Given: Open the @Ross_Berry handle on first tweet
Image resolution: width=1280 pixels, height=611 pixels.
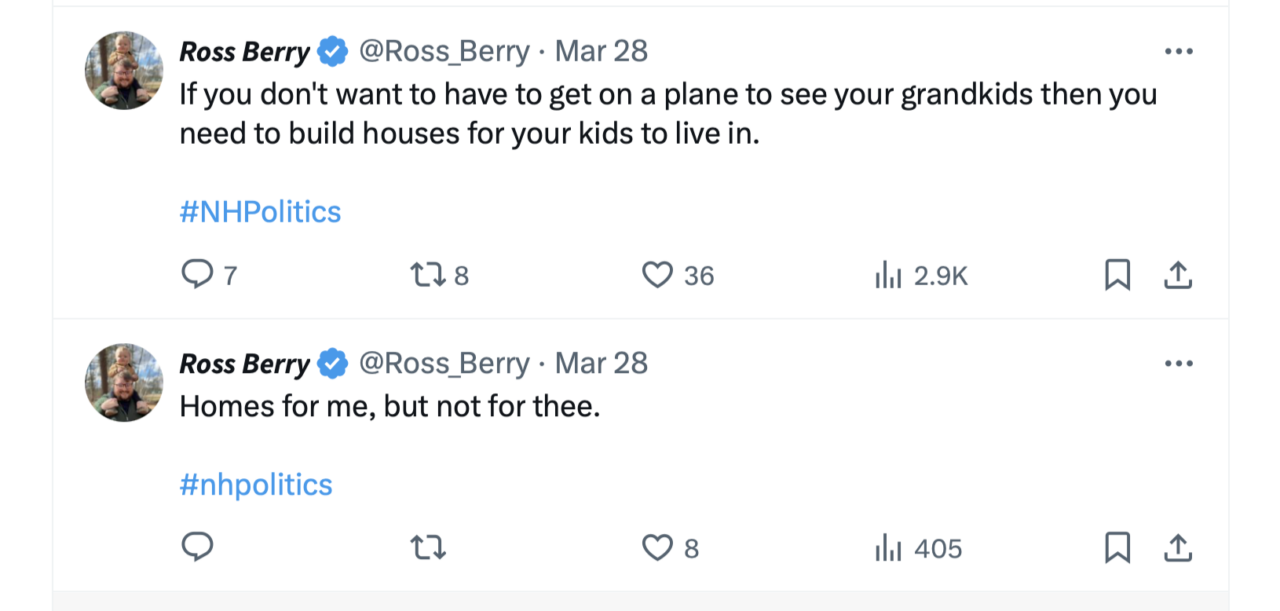Looking at the screenshot, I should click(443, 51).
